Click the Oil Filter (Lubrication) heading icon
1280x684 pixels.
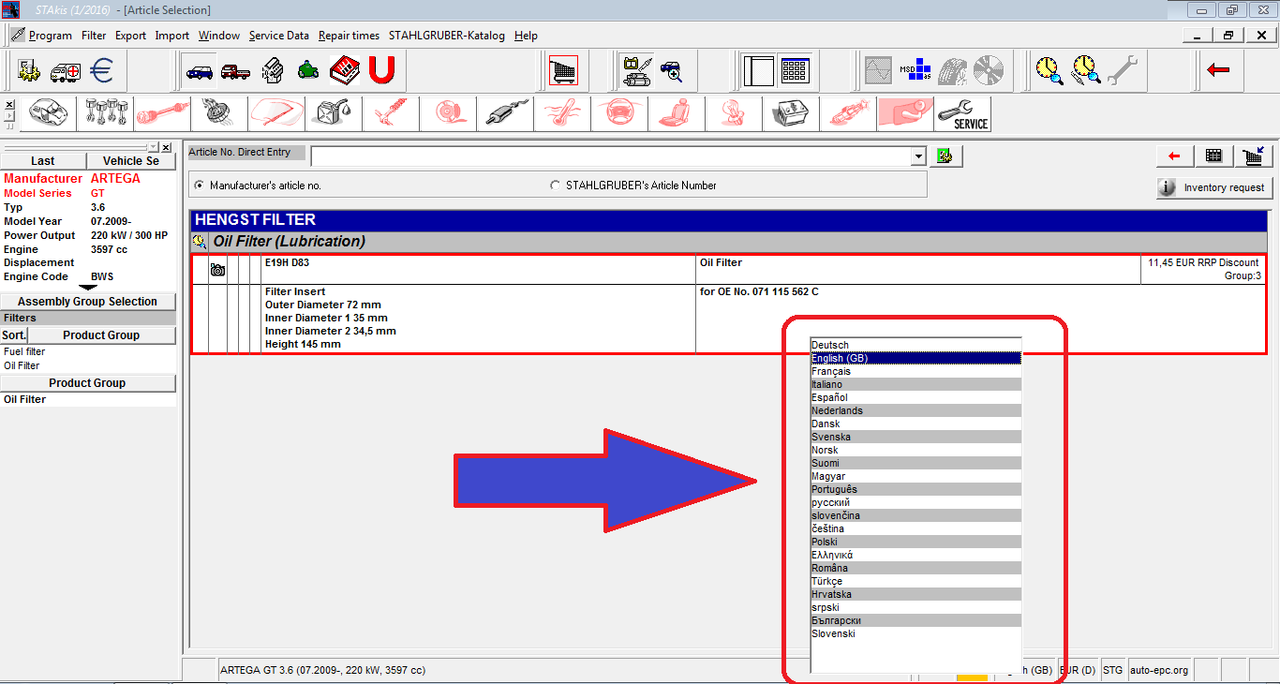click(199, 241)
